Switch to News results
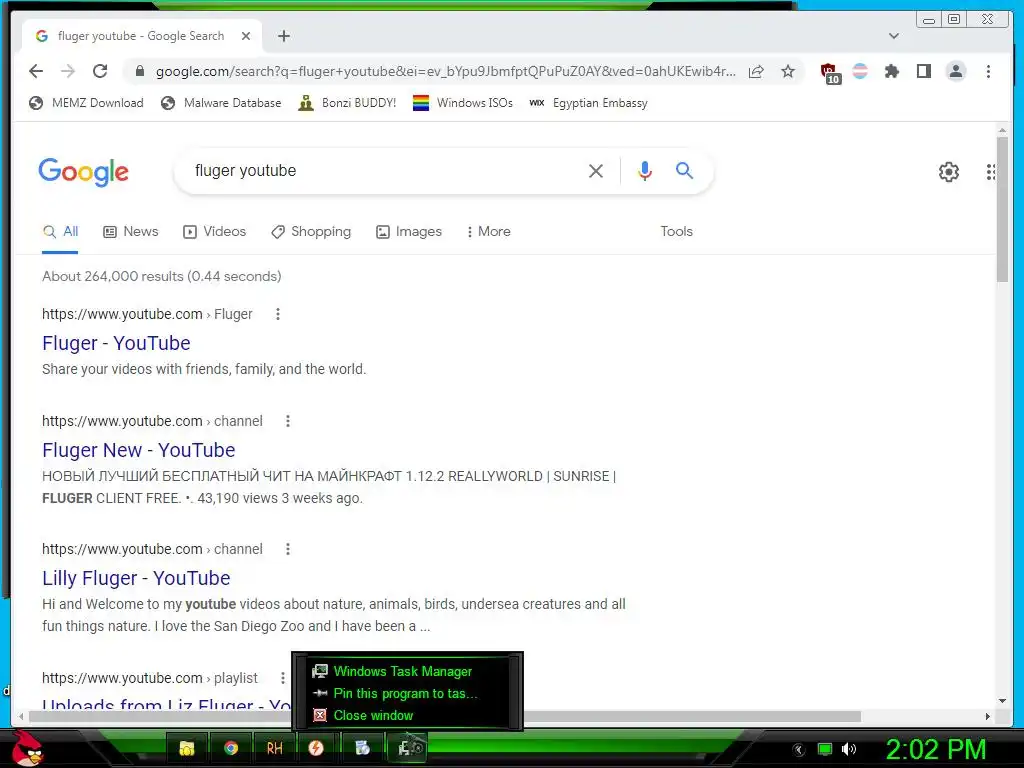 click(x=131, y=232)
